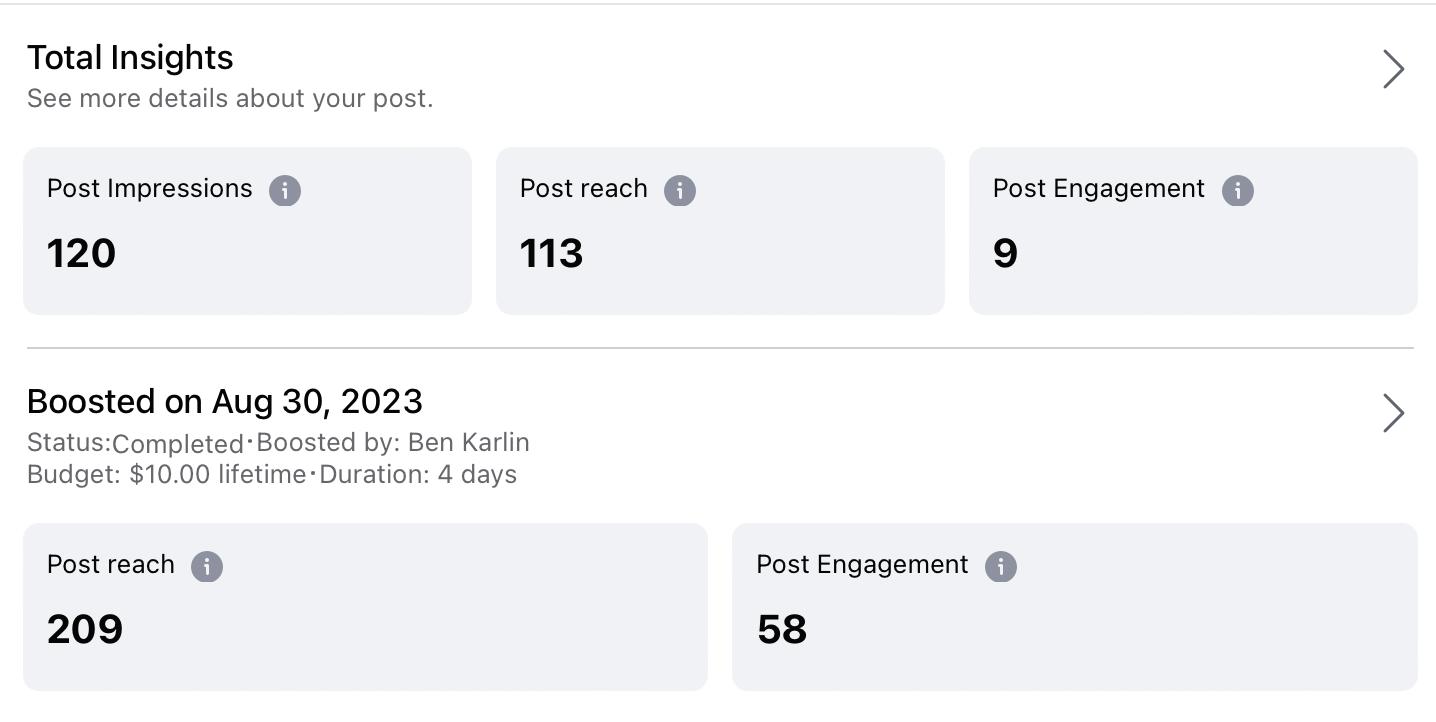Click the 'Duration: 4 days' text
This screenshot has height=722, width=1436.
pyautogui.click(x=418, y=474)
